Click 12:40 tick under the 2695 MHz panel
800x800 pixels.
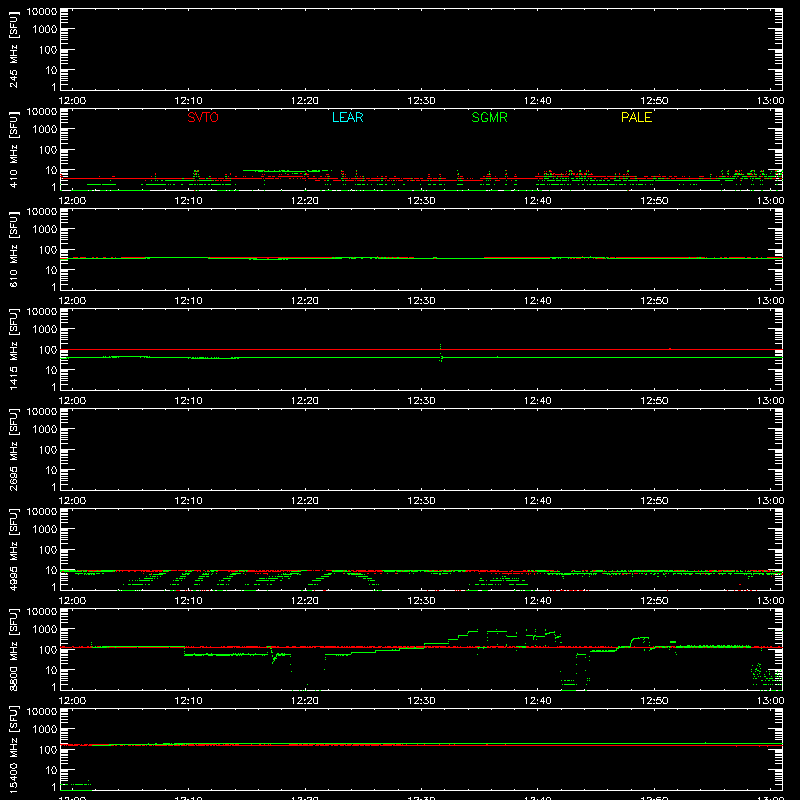[538, 501]
